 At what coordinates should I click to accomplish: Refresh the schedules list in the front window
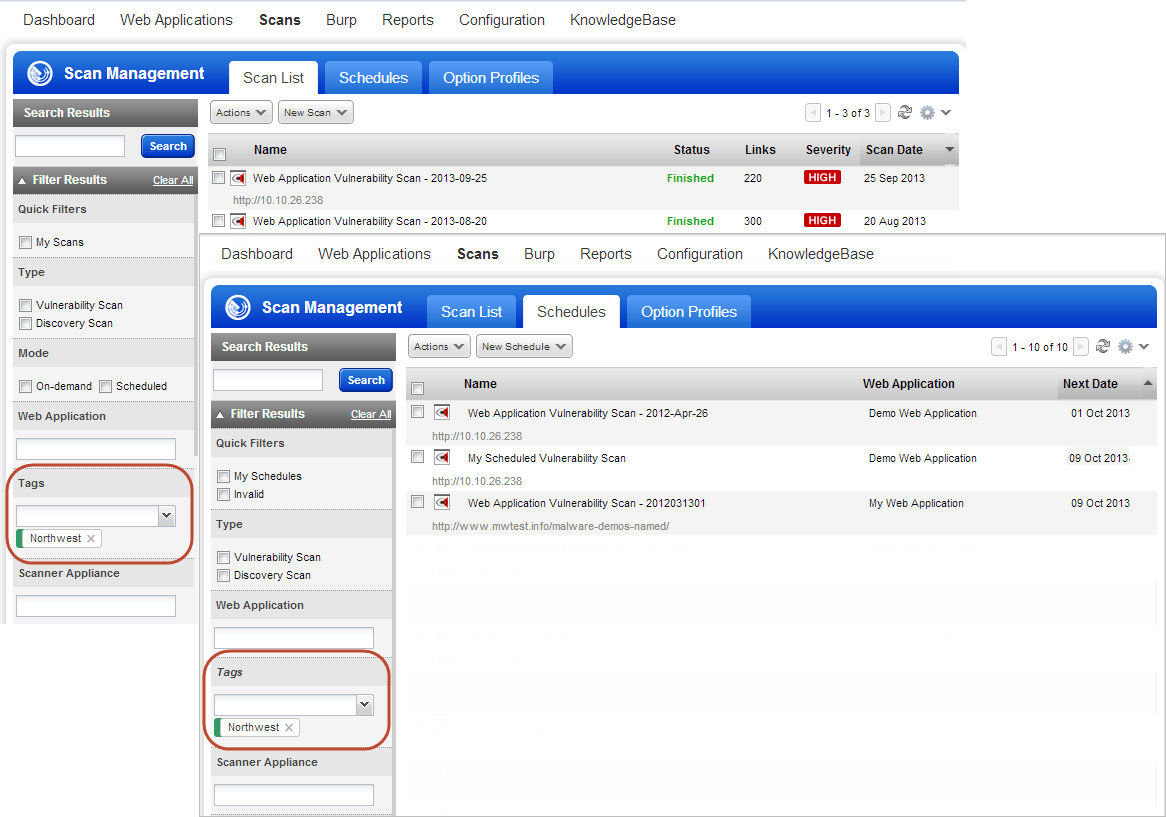1103,346
